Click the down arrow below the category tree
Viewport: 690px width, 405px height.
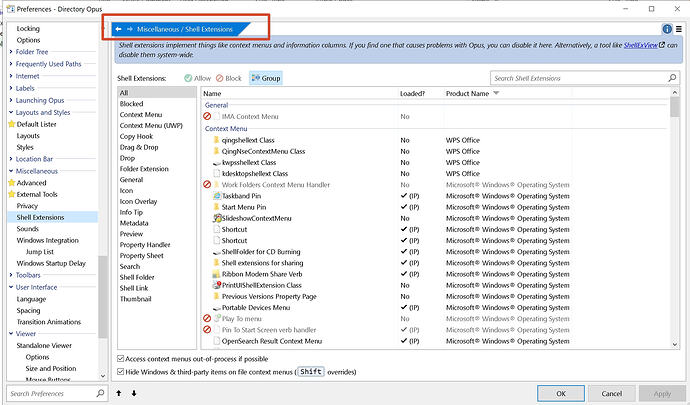click(x=133, y=393)
